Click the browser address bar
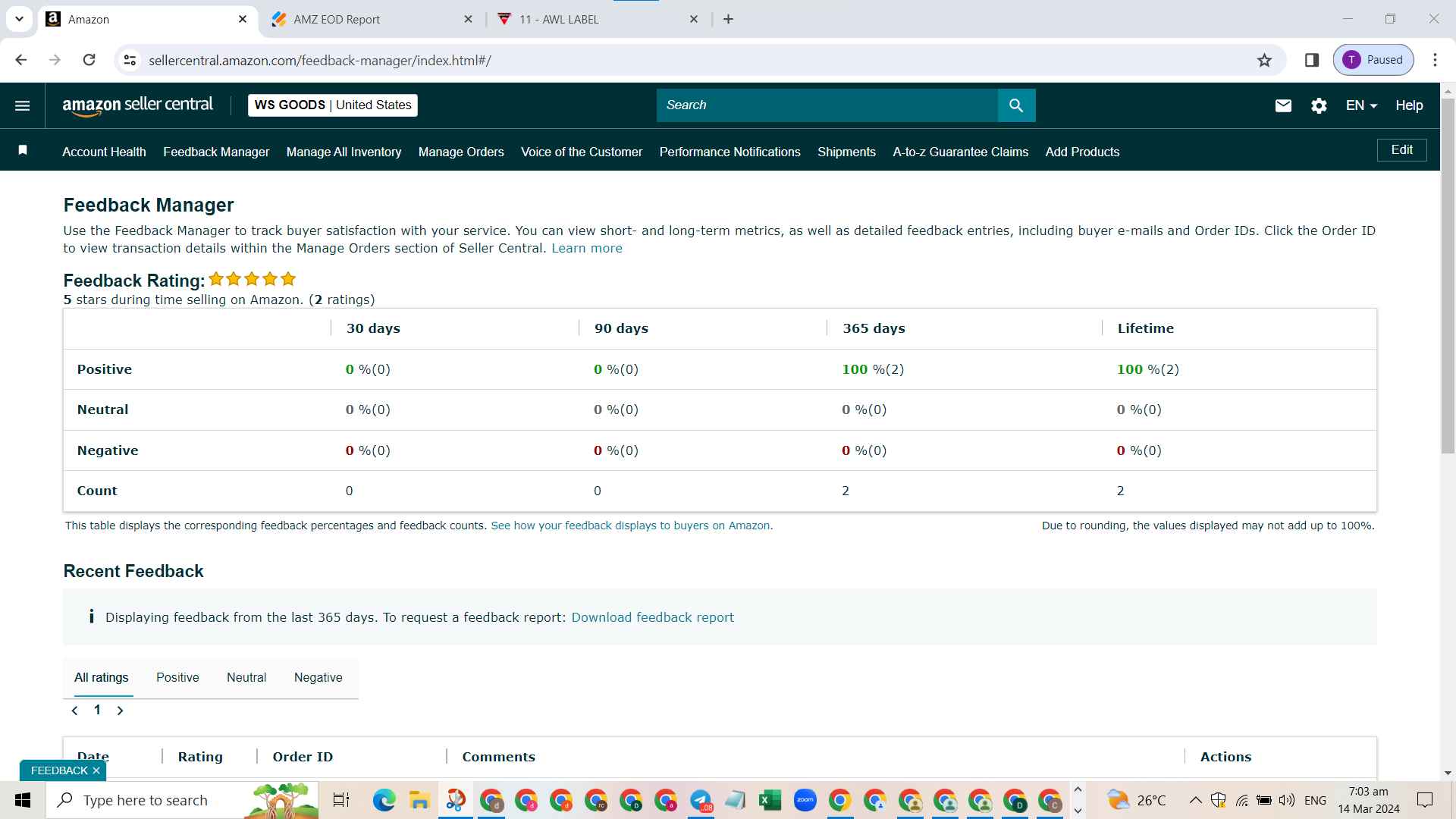 [696, 60]
